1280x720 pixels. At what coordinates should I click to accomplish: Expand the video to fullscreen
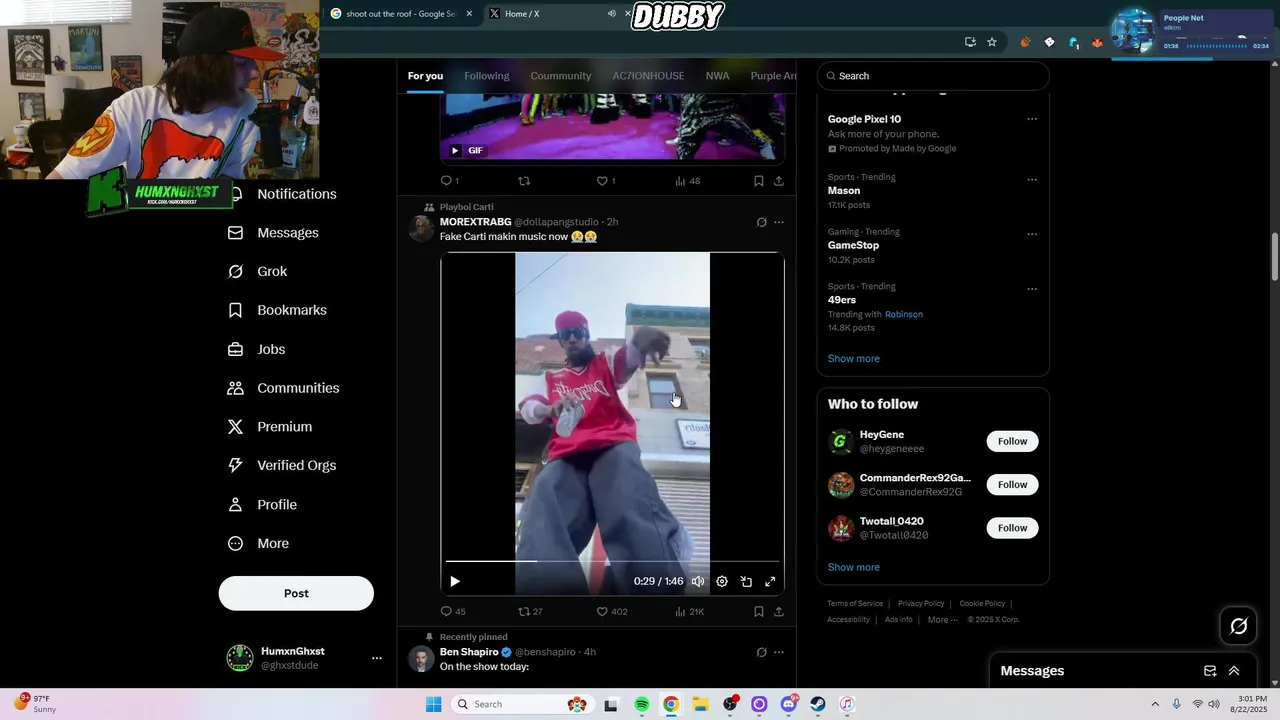click(770, 581)
